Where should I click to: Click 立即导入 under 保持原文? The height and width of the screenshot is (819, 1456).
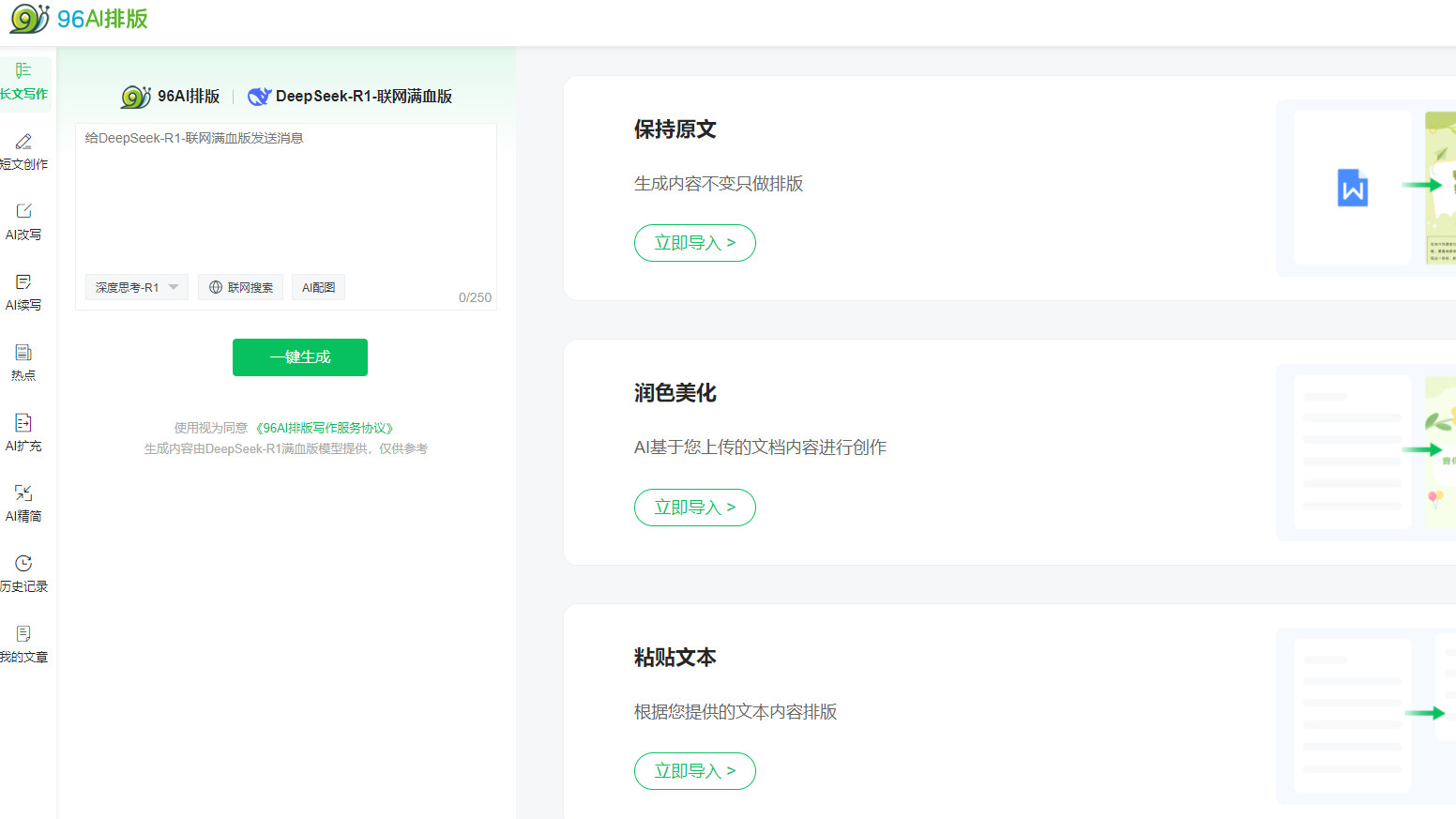[694, 242]
